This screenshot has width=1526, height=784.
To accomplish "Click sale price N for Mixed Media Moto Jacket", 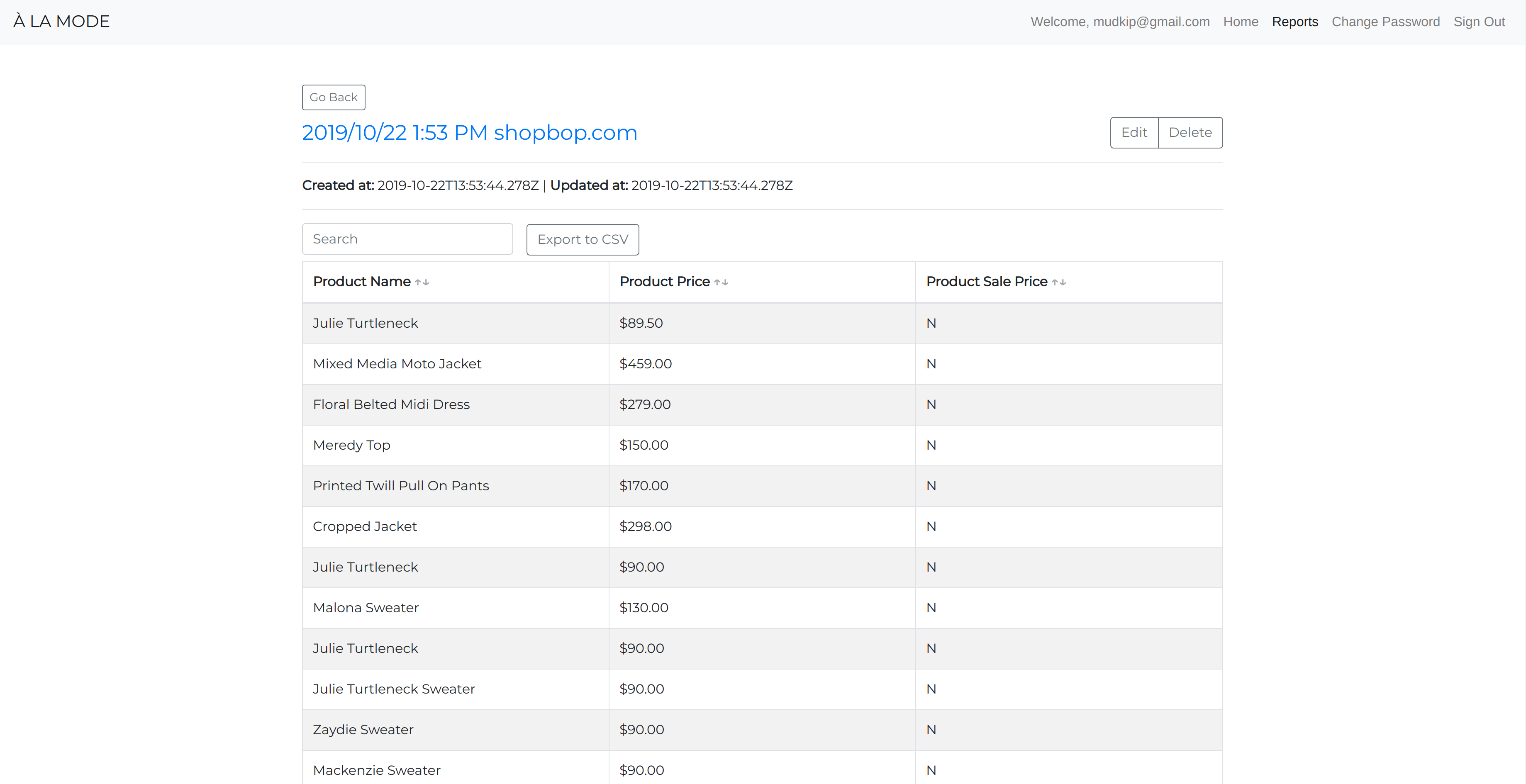I will [1069, 364].
